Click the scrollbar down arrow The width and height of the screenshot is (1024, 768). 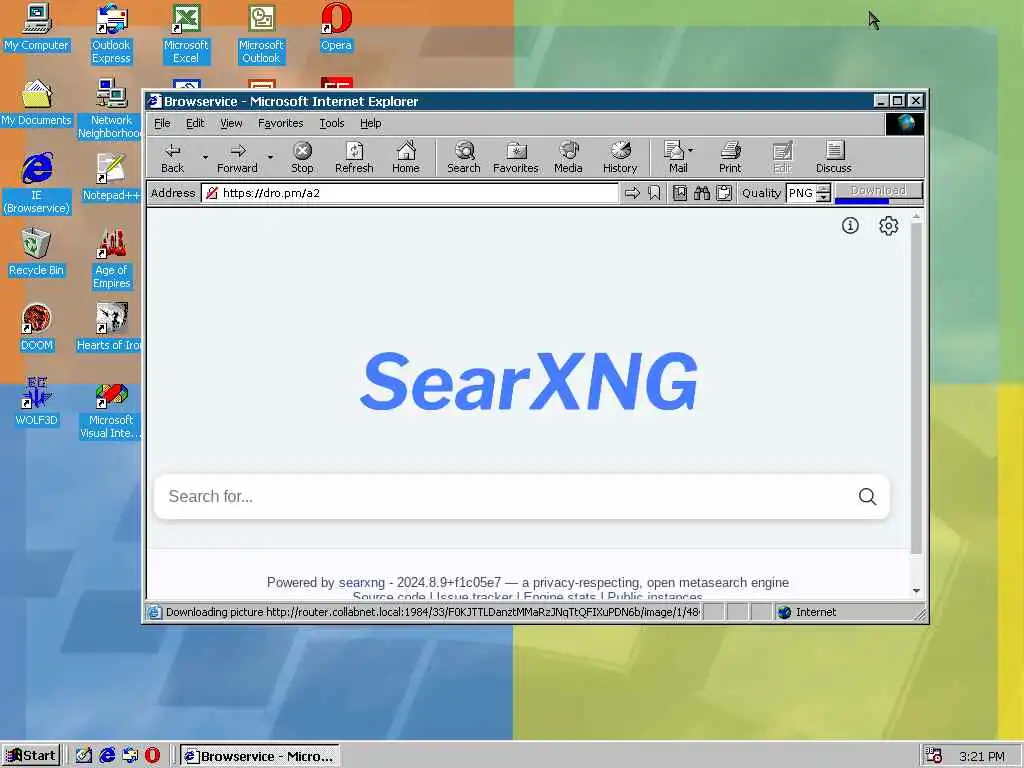pos(916,590)
